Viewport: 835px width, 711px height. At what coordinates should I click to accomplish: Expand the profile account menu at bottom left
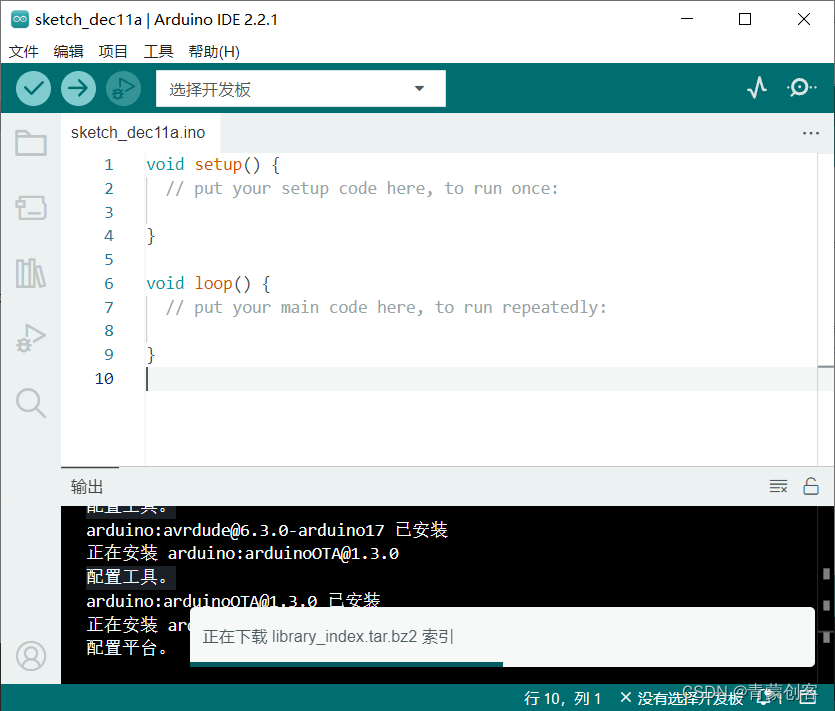[x=30, y=656]
